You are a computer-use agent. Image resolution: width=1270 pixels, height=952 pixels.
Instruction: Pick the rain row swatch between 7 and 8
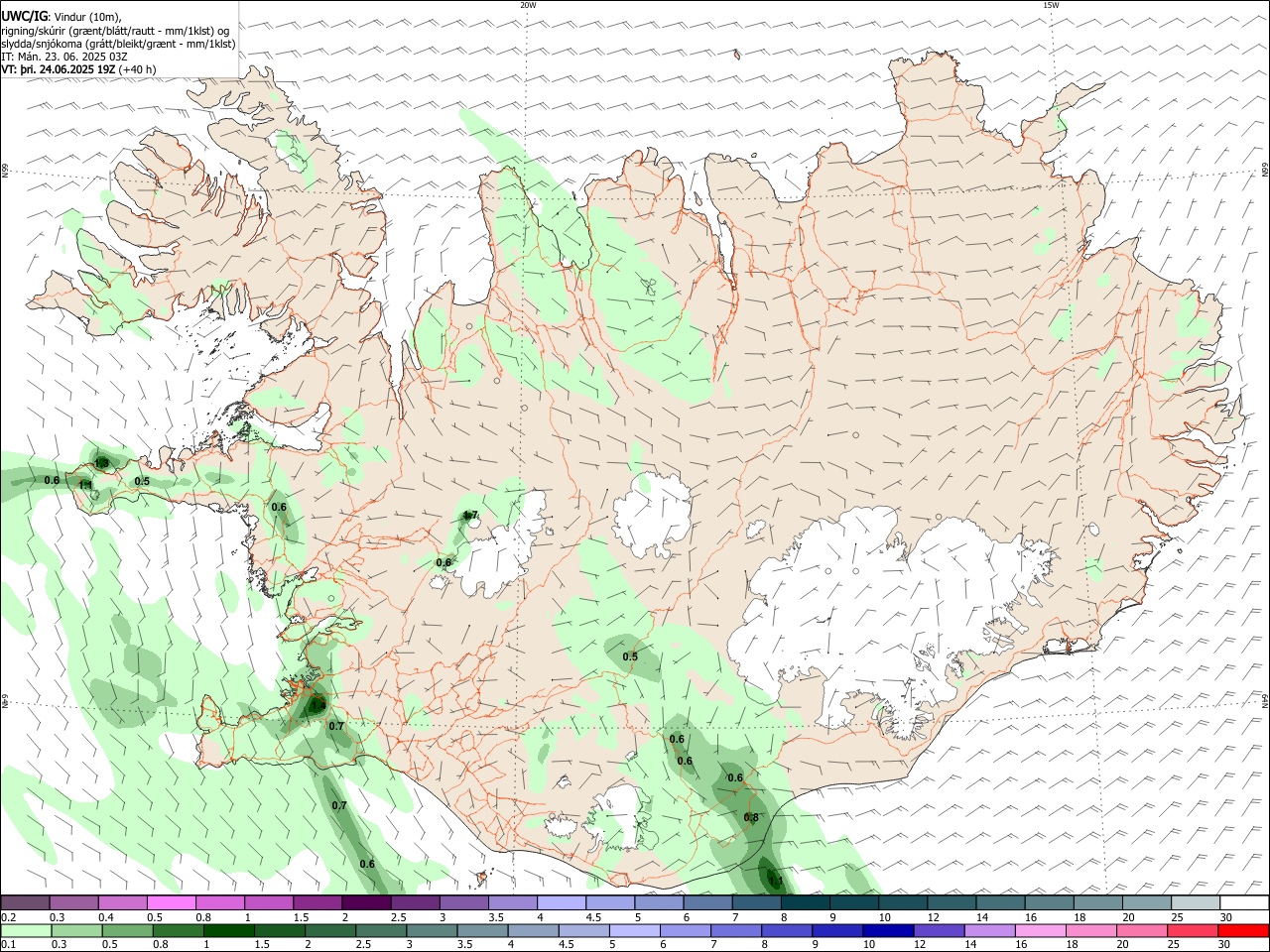pyautogui.click(x=735, y=930)
